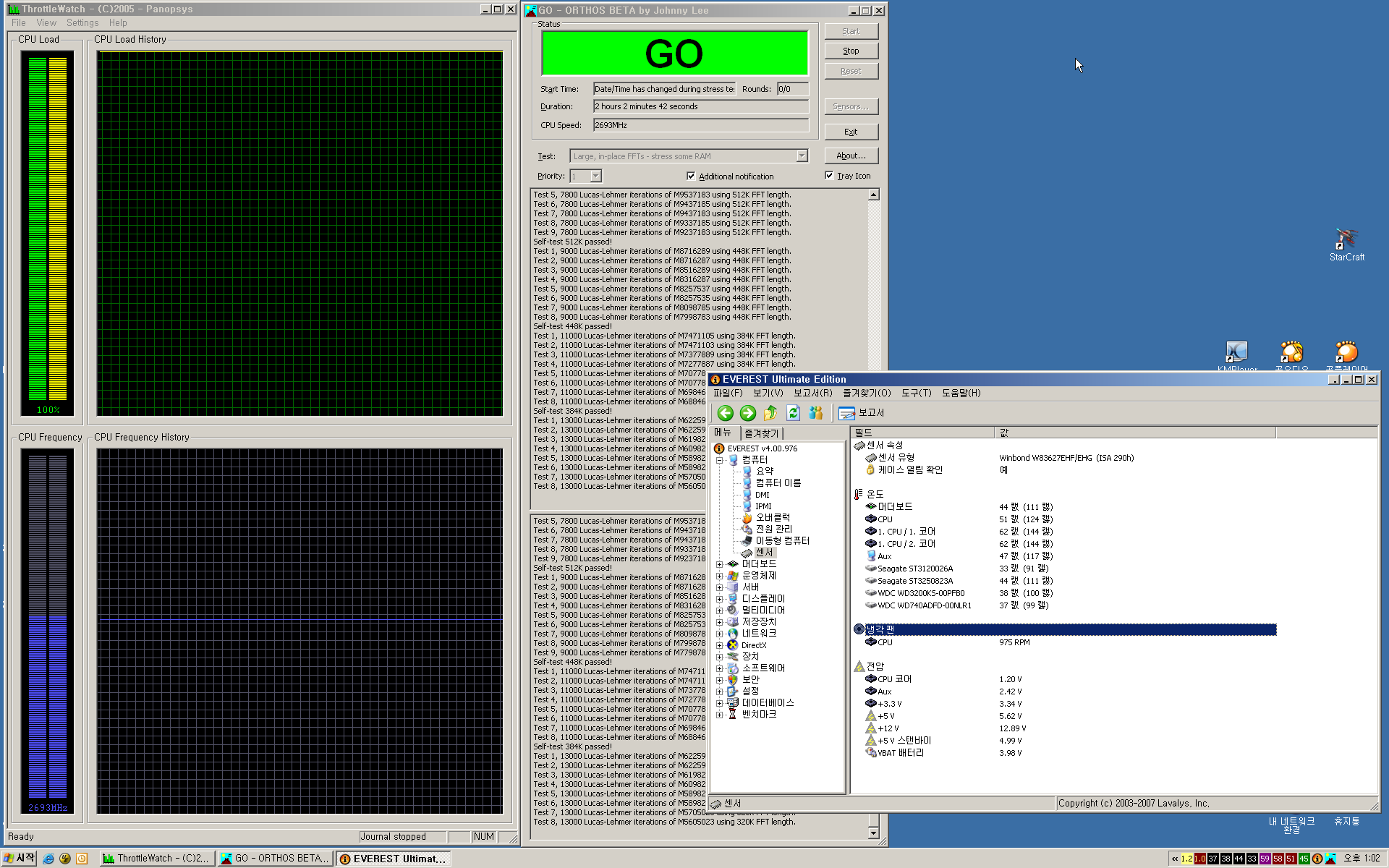The height and width of the screenshot is (868, 1389).
Task: Expand the 저장장치 tree node
Action: click(719, 622)
